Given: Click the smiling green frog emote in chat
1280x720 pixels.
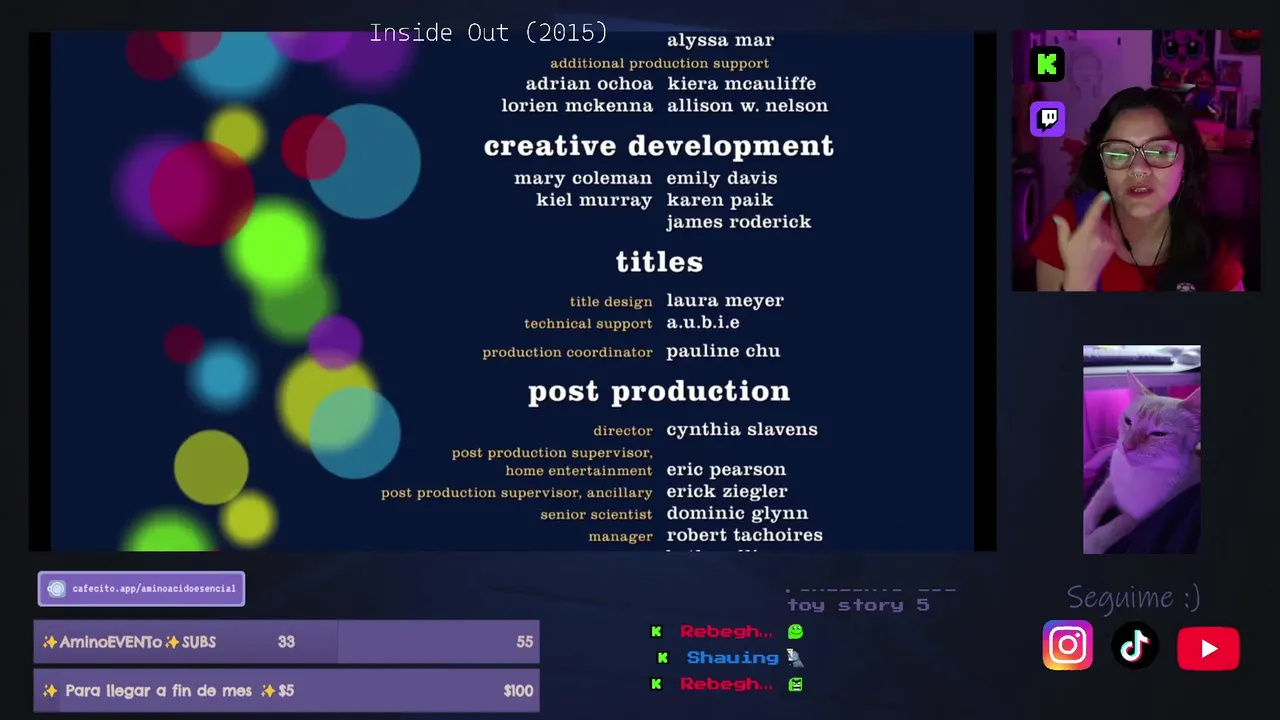Looking at the screenshot, I should (795, 632).
